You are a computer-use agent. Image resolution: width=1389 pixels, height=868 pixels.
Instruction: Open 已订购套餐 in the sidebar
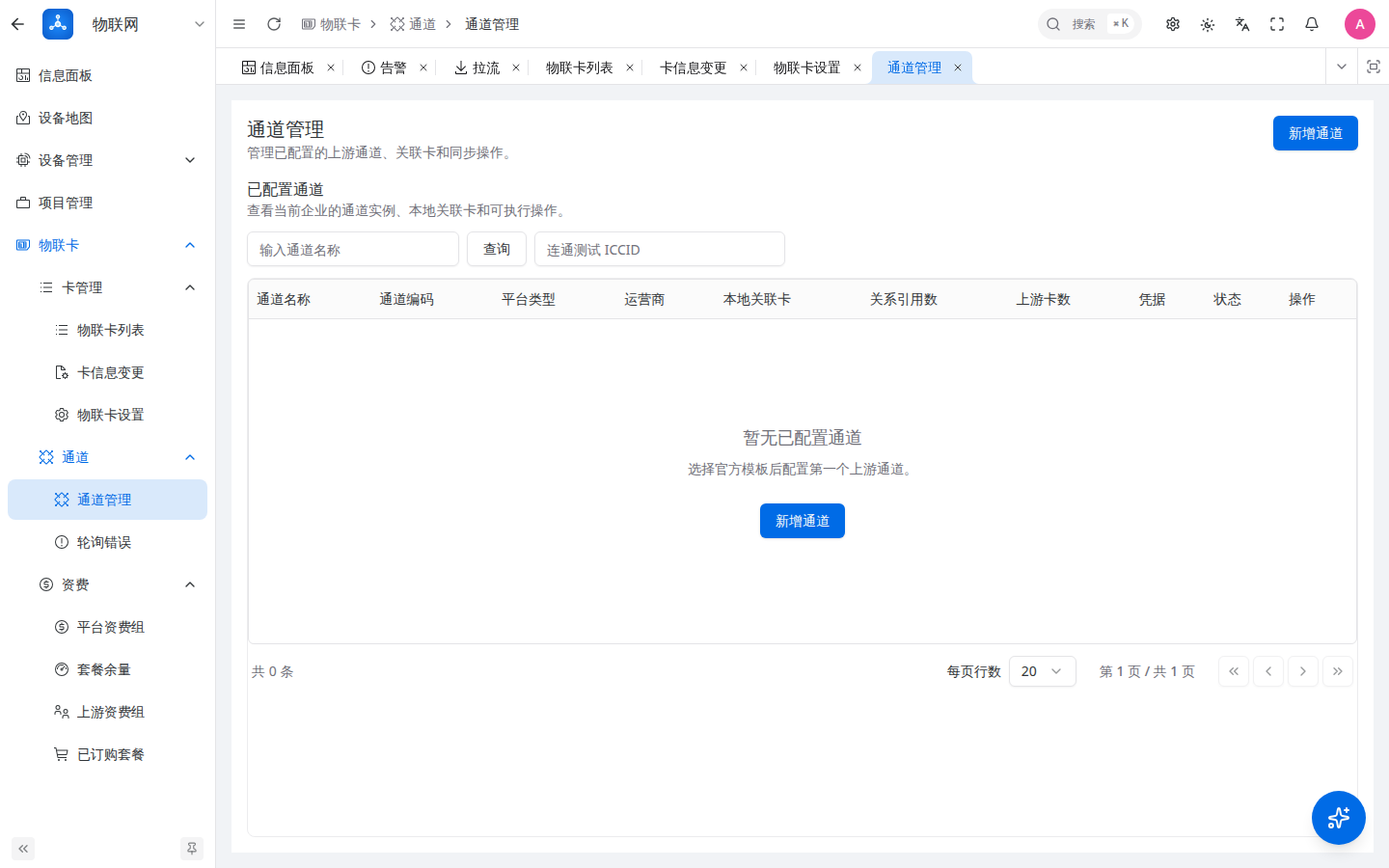point(107,754)
